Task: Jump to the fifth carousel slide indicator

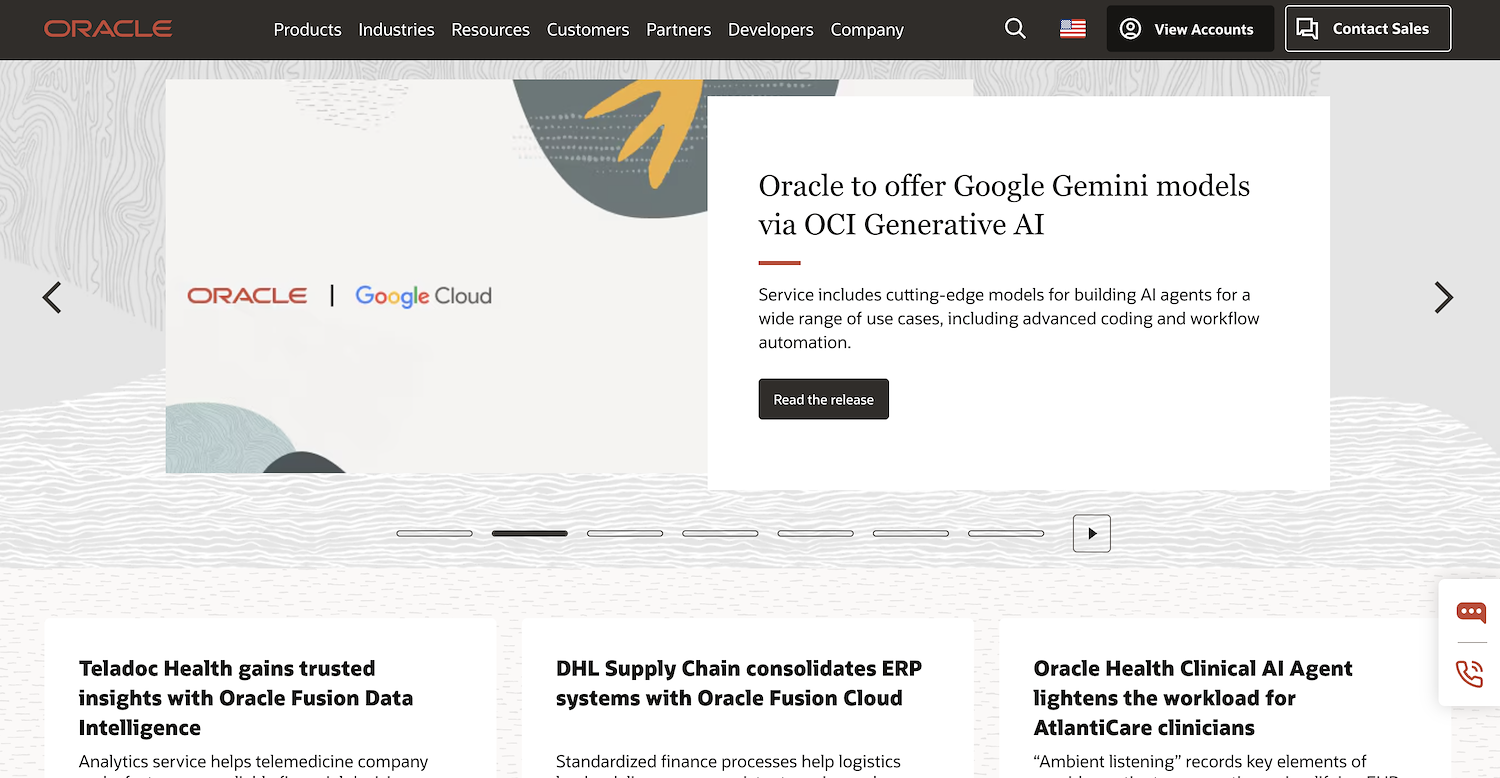Action: click(816, 533)
